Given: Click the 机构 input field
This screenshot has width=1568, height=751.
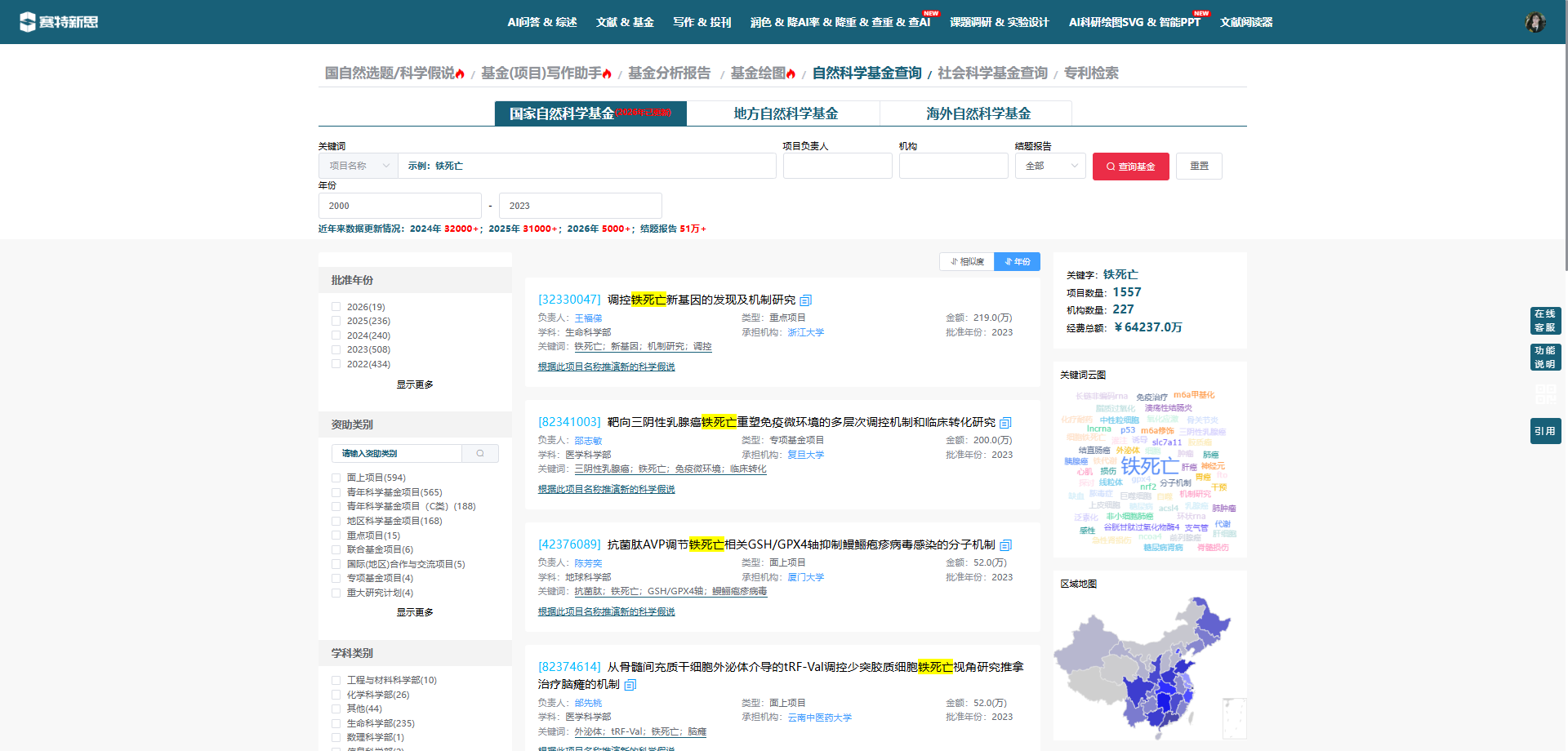Looking at the screenshot, I should 954,166.
